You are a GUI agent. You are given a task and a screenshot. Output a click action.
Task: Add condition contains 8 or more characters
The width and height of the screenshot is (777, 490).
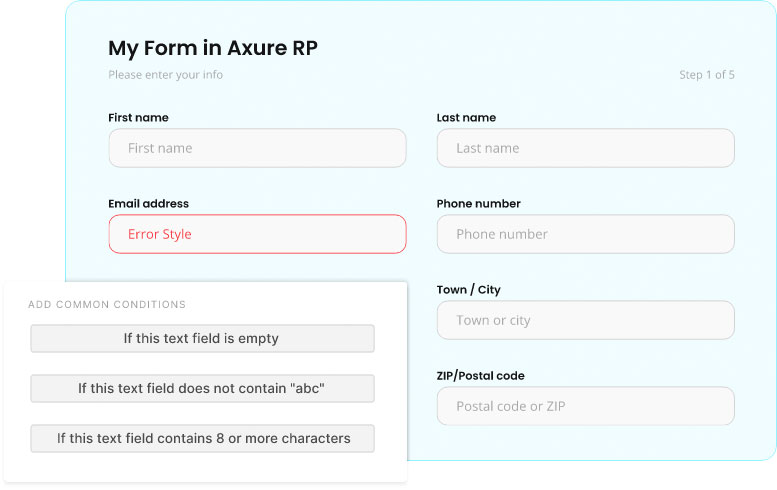(x=202, y=438)
